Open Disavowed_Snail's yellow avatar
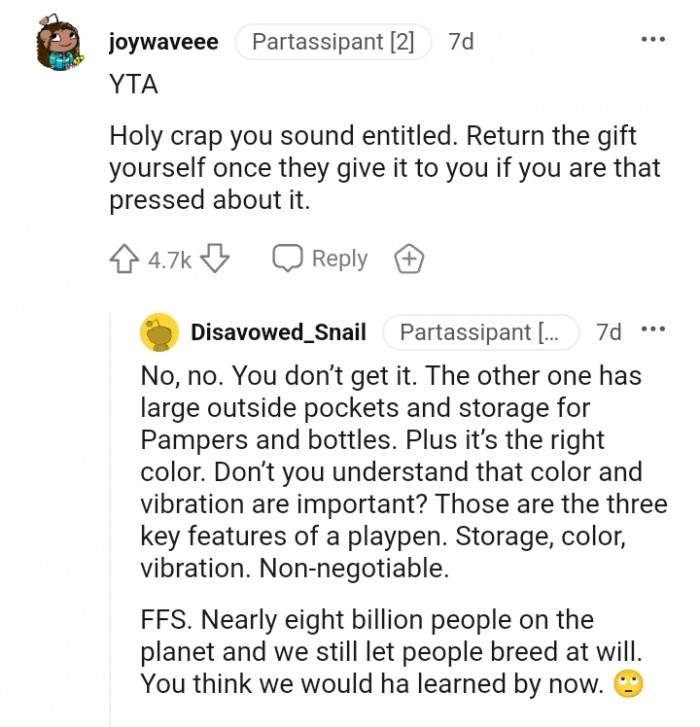The width and height of the screenshot is (700, 727). (160, 332)
